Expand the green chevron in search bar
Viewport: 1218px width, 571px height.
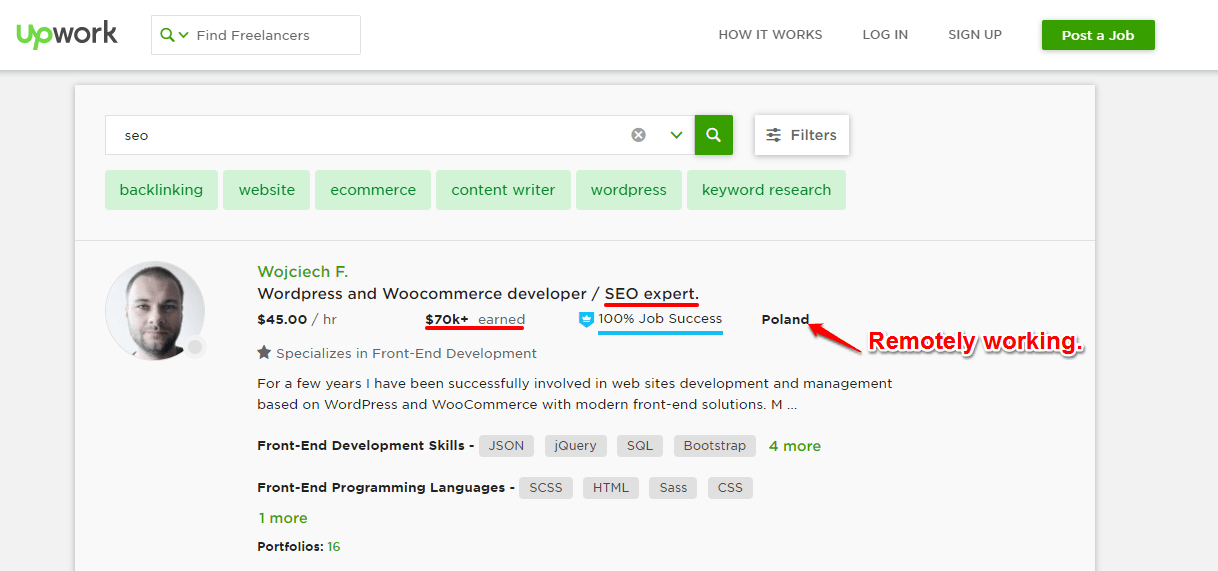(677, 135)
